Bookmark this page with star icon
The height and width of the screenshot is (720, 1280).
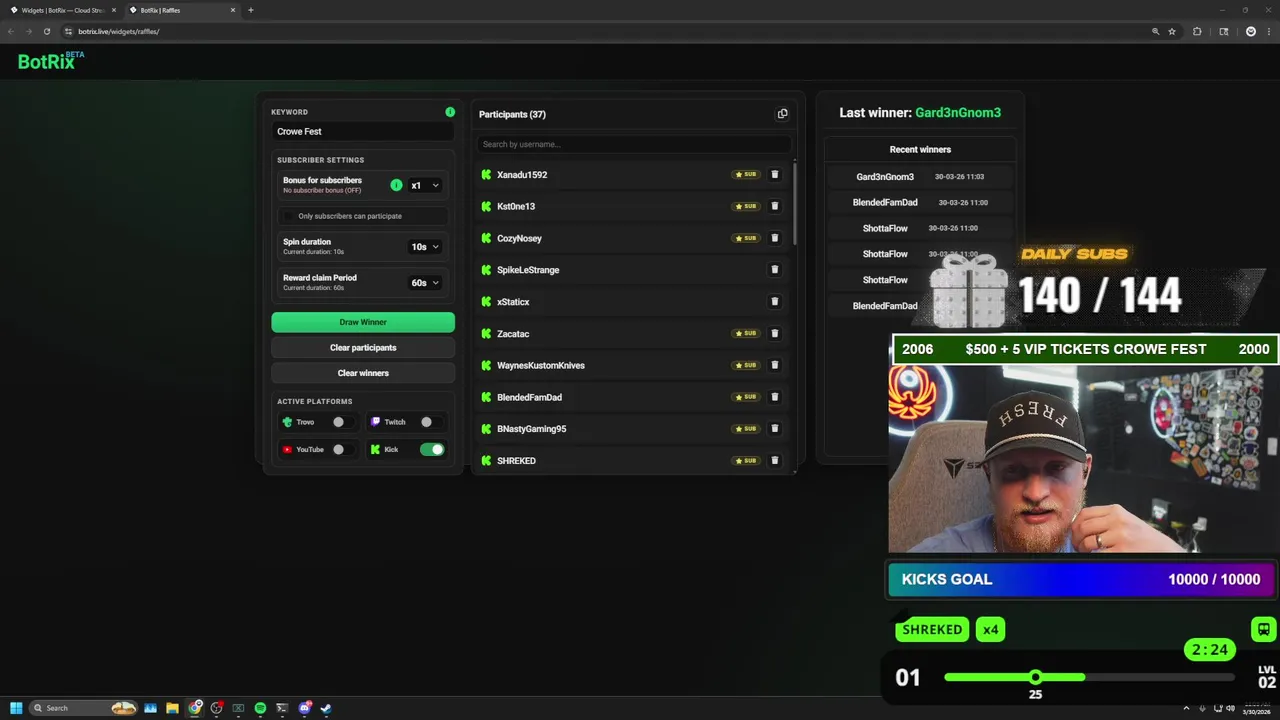click(x=1172, y=31)
